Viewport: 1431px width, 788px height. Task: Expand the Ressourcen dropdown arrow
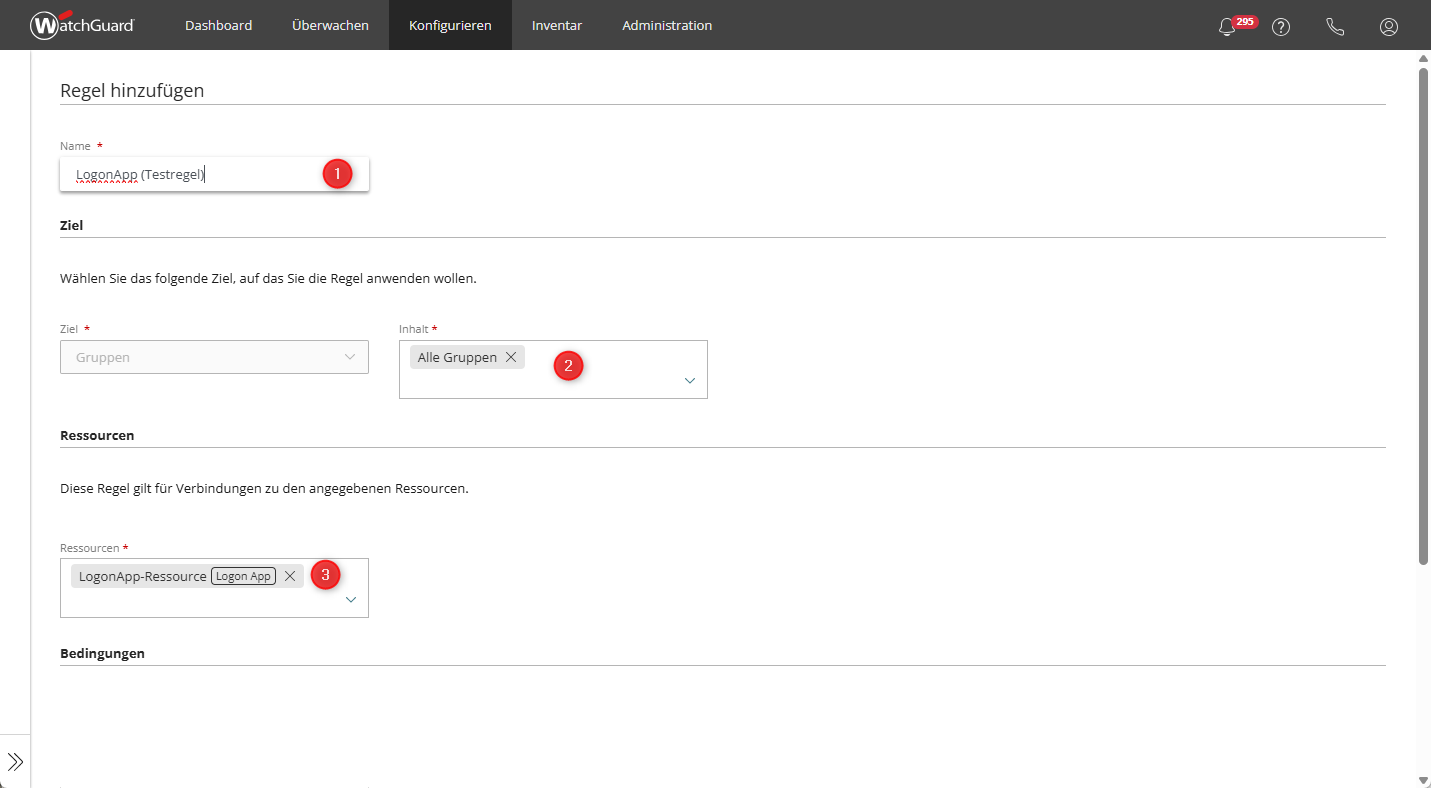click(x=351, y=599)
